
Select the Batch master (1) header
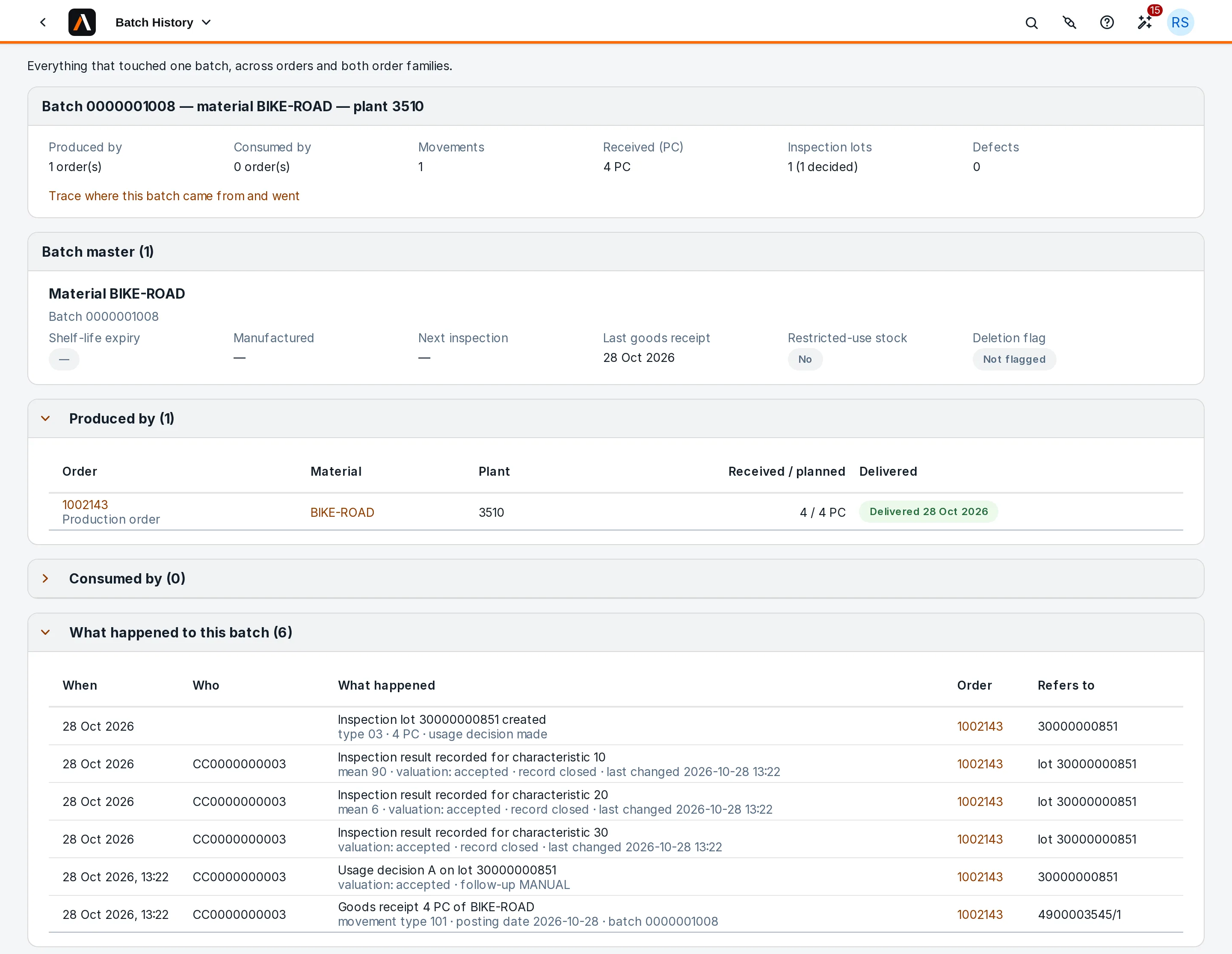click(98, 252)
